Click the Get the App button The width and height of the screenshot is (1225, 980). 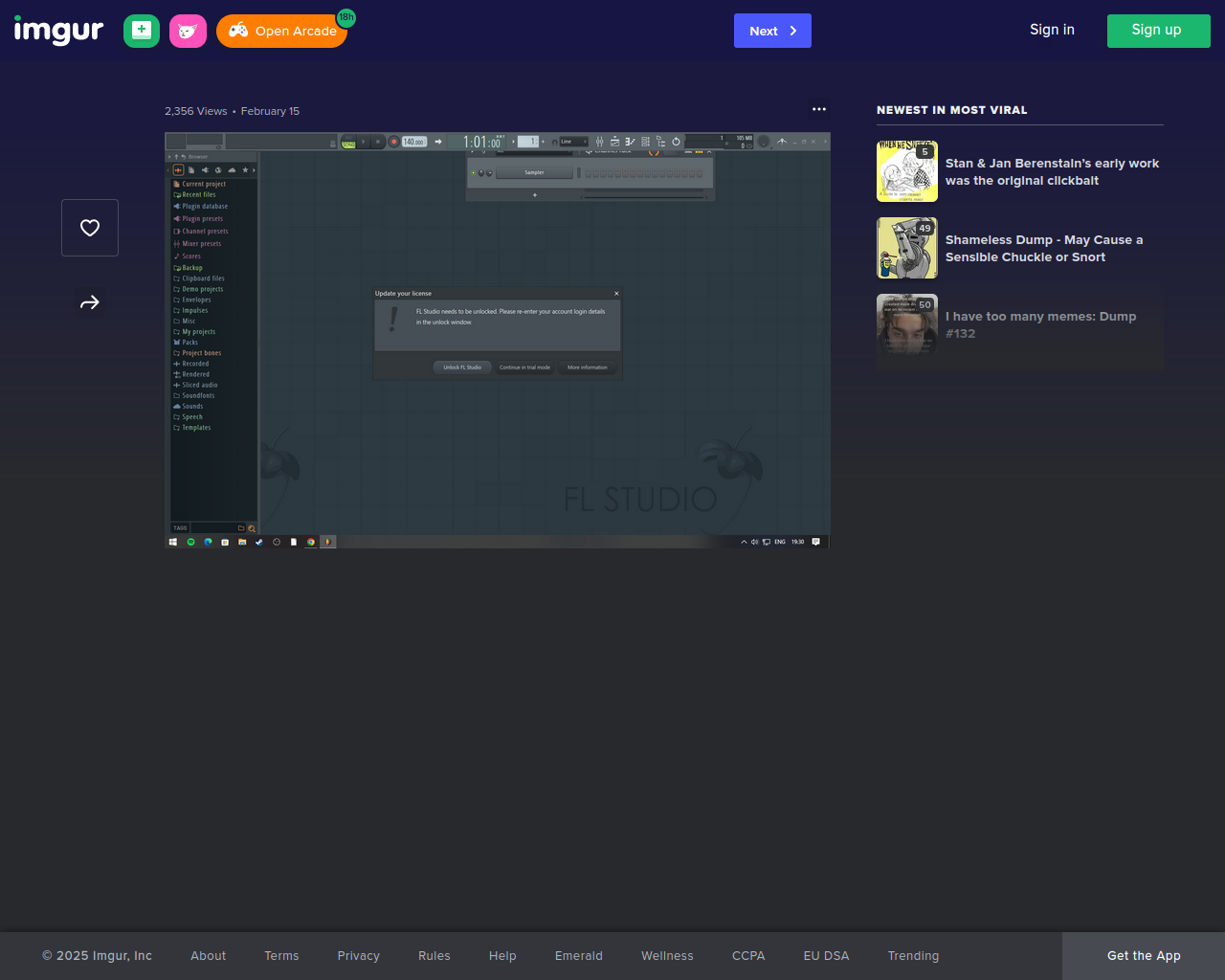1144,956
